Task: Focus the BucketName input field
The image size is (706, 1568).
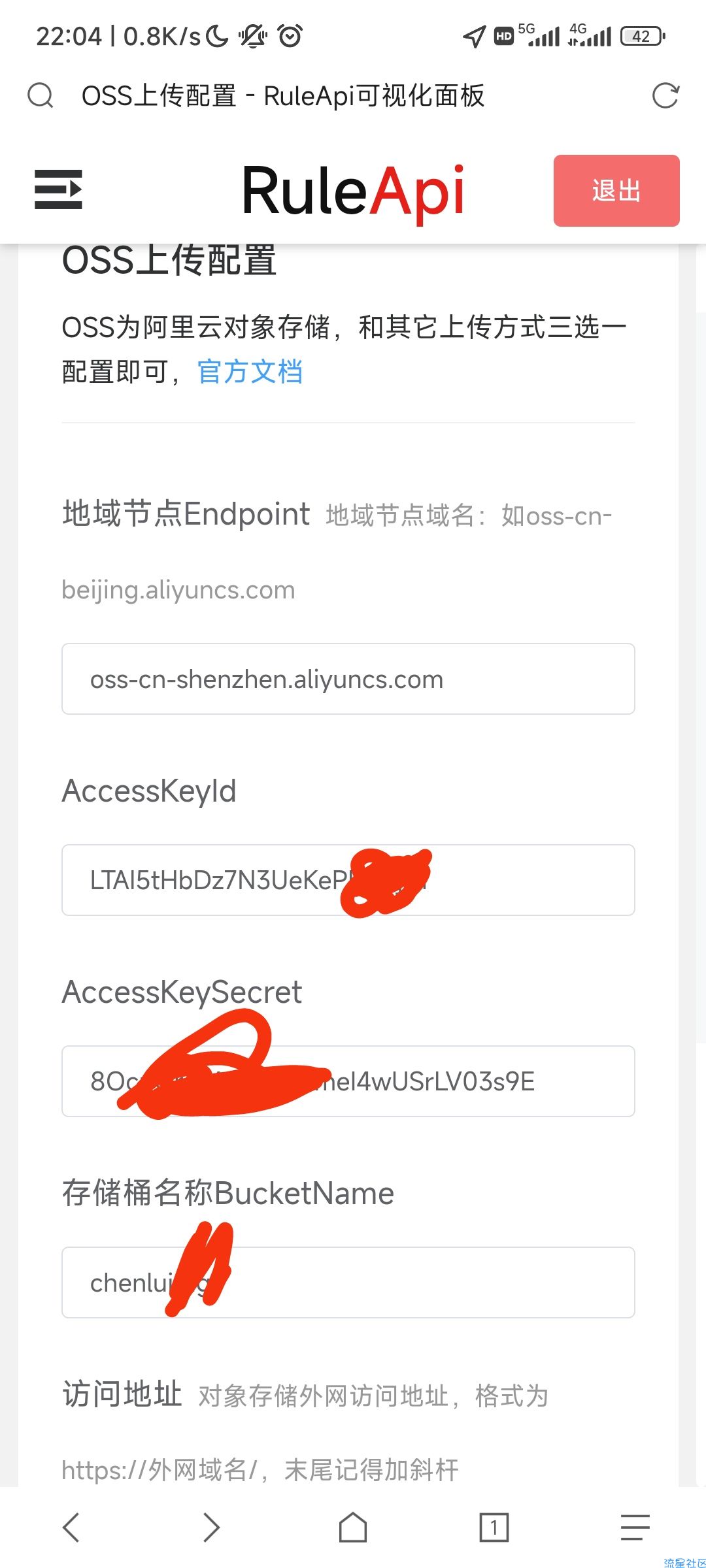Action: point(348,1282)
